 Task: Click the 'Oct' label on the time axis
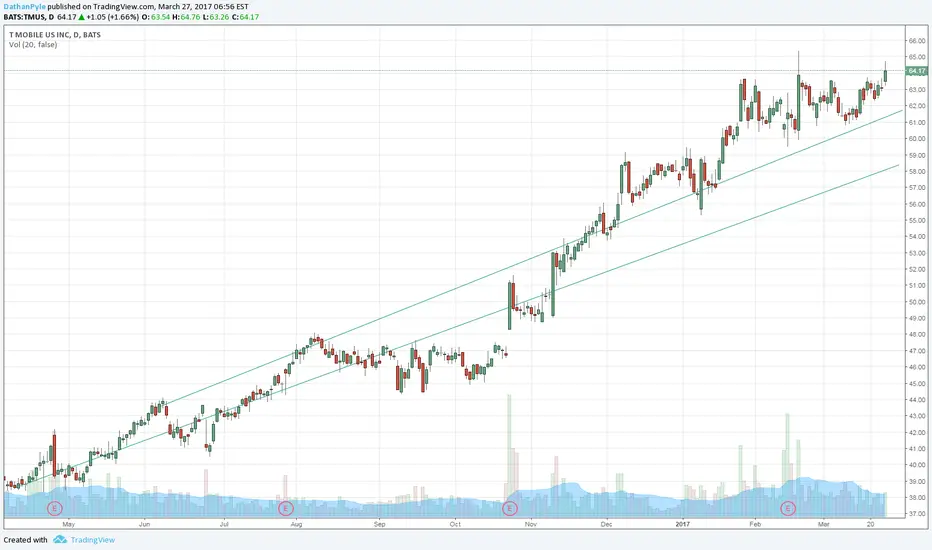click(x=455, y=524)
